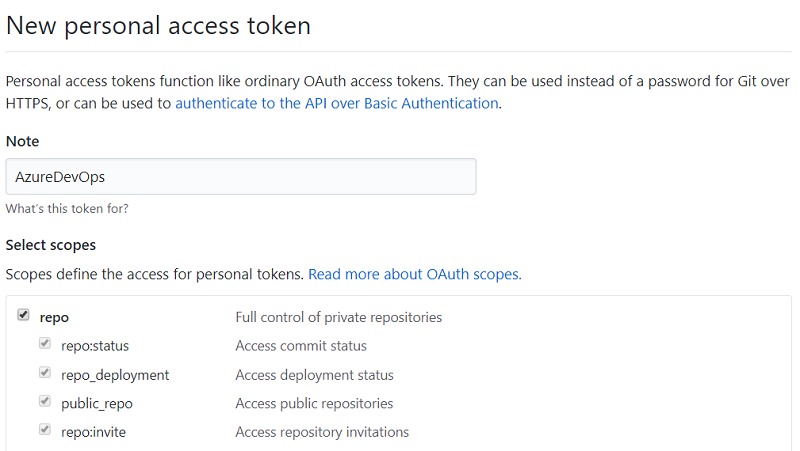The image size is (800, 451).
Task: Click the repo:invite scope label
Action: (x=94, y=432)
